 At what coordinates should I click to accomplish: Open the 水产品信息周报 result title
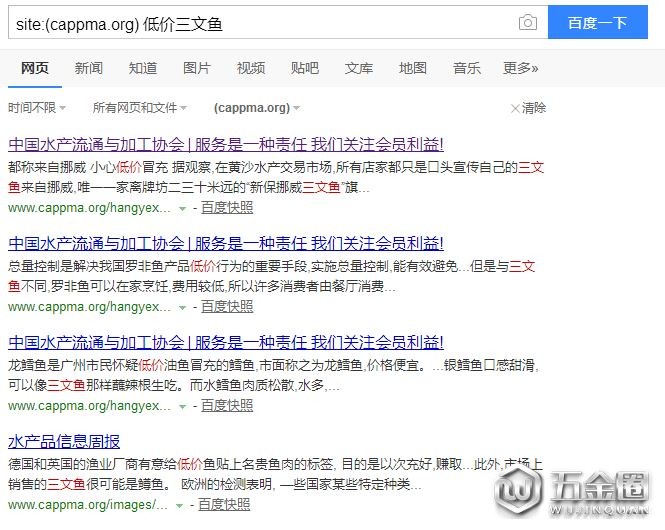[x=64, y=441]
